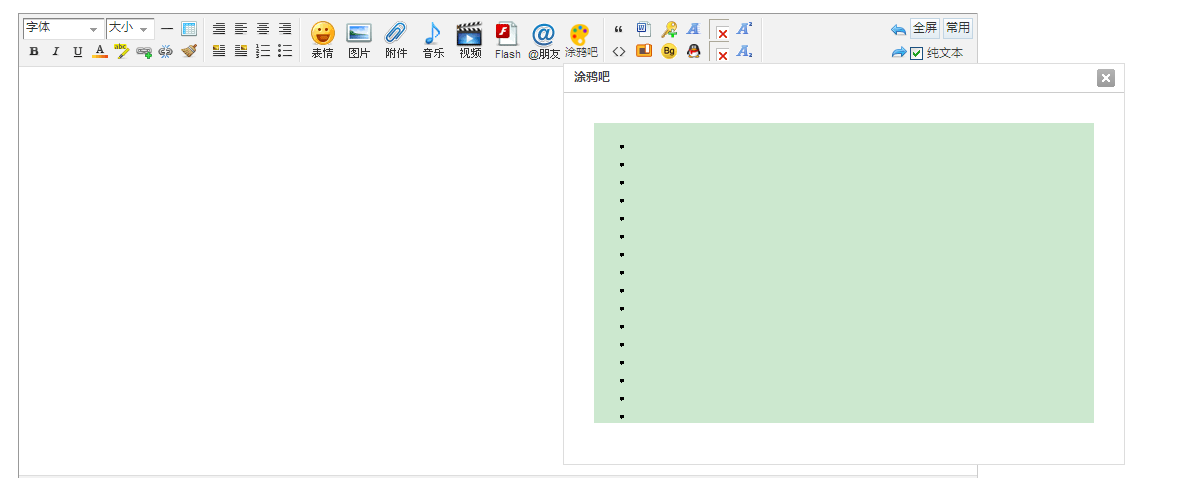Open the 涂鸦吧 doodle palette tool
Screen dimensions: 1181x478
point(581,39)
